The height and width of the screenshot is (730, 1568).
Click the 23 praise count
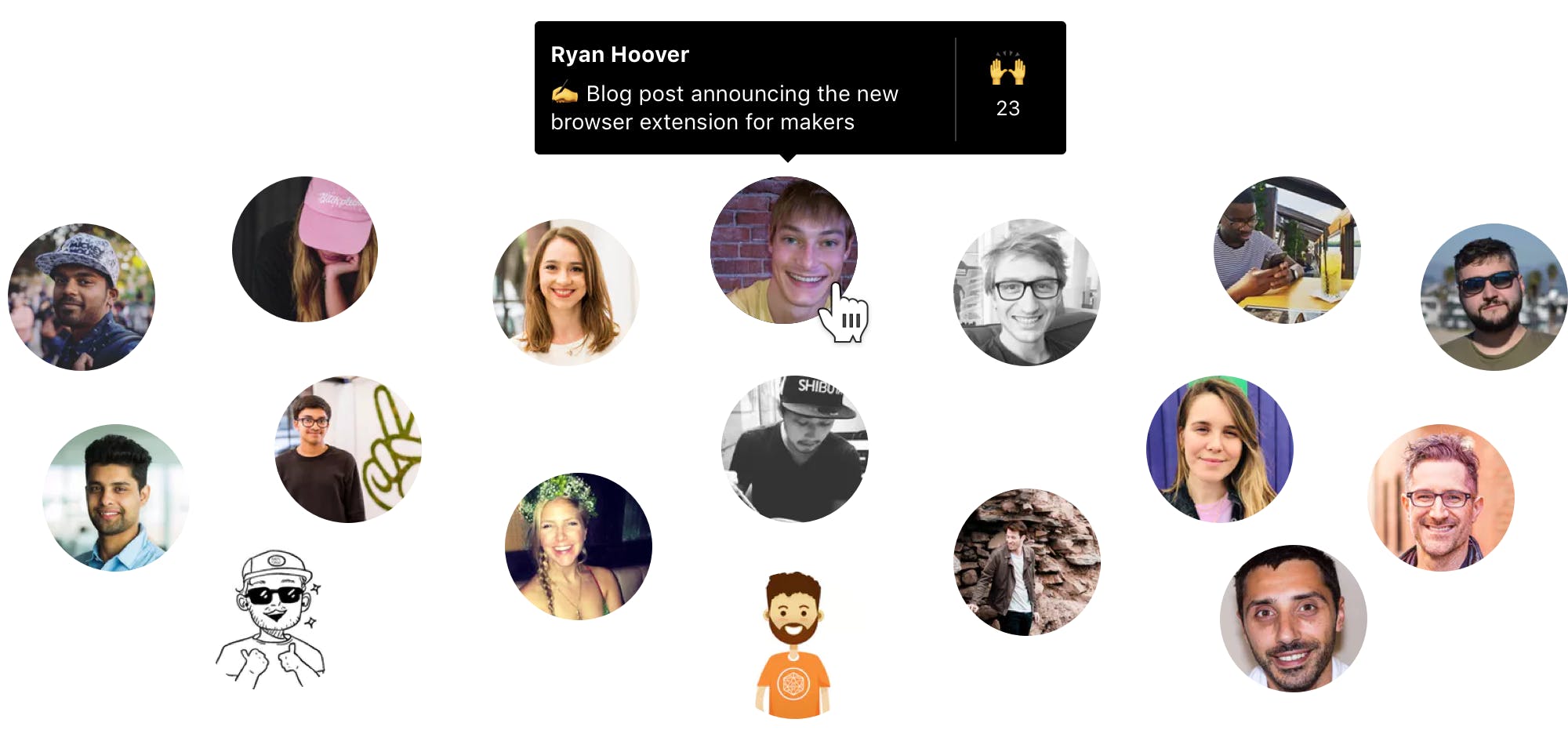tap(1007, 108)
